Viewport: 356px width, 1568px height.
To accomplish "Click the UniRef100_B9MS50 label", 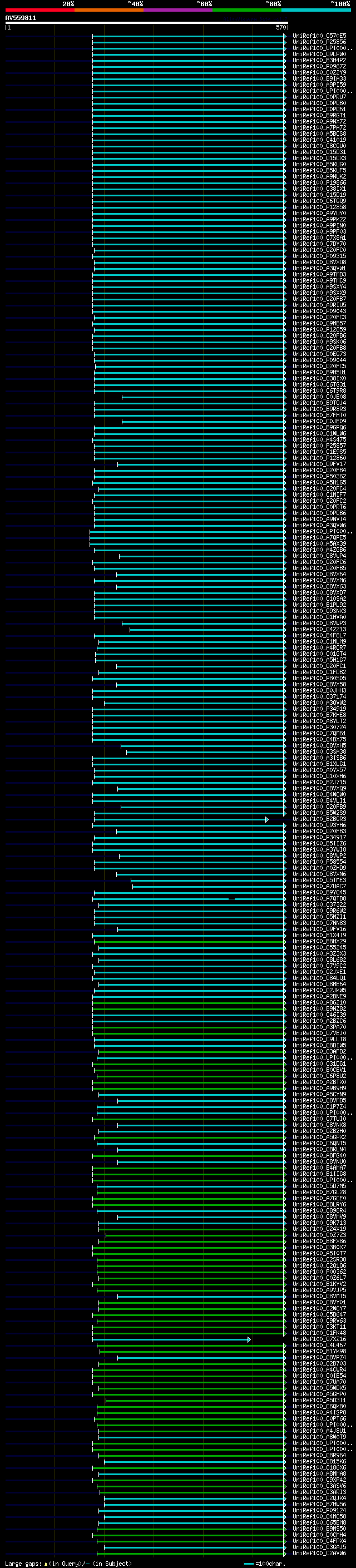I will pos(319,1529).
